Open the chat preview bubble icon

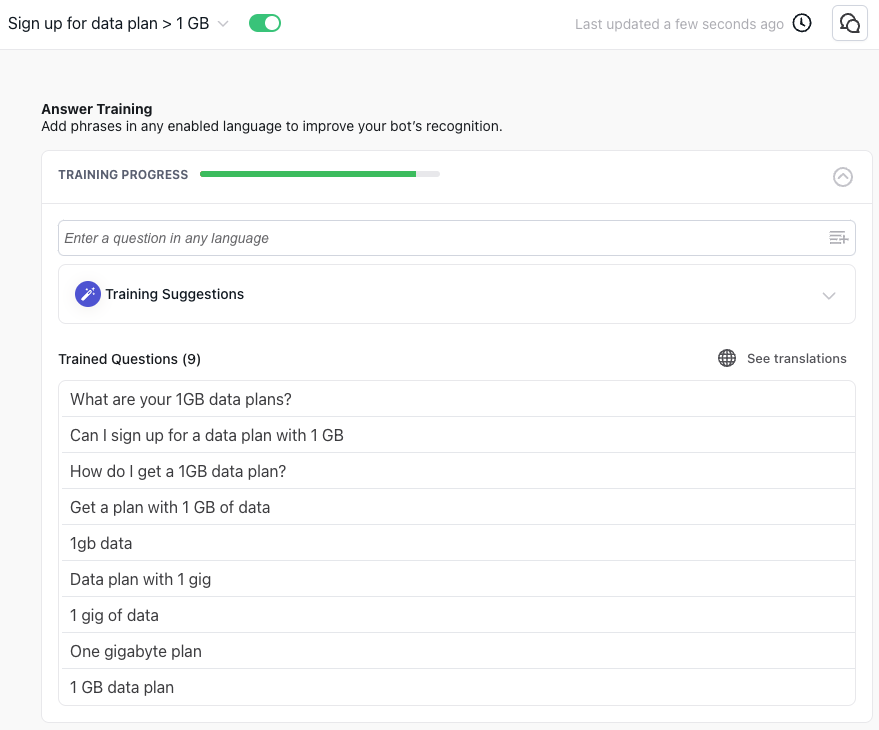(x=849, y=23)
